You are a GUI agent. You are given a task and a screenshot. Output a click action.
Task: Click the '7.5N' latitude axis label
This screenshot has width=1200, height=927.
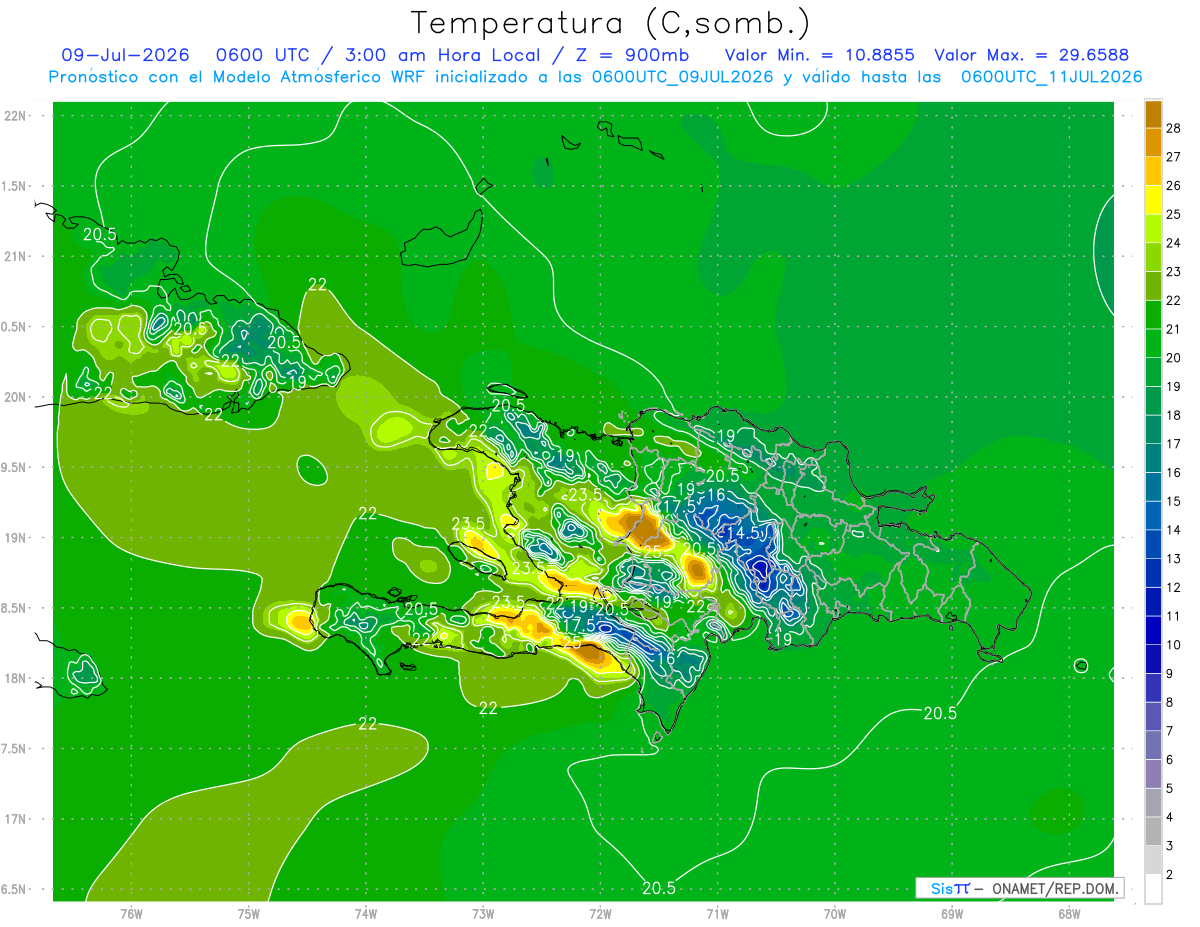pyautogui.click(x=14, y=749)
